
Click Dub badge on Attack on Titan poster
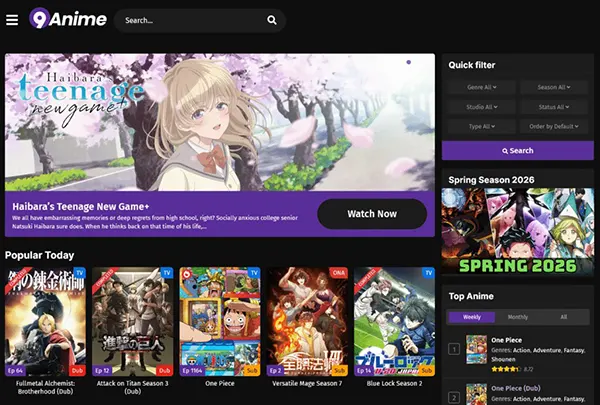pos(165,371)
